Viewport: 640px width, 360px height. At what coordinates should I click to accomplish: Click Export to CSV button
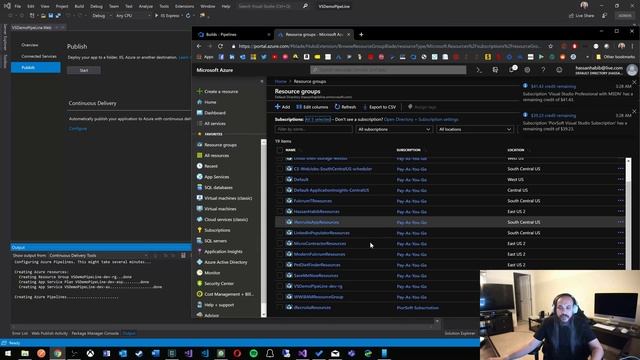pos(380,107)
